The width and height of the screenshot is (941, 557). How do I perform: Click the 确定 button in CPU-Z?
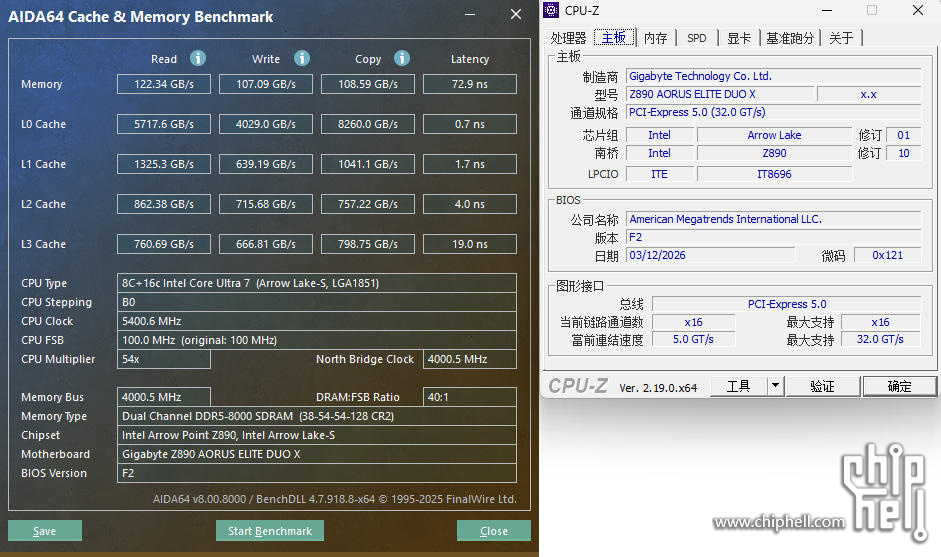(x=899, y=387)
